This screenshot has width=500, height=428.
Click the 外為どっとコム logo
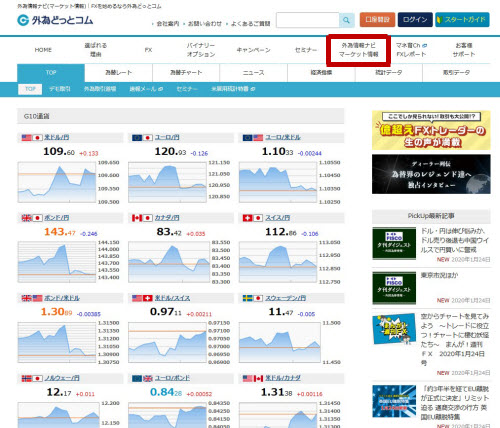tap(55, 20)
